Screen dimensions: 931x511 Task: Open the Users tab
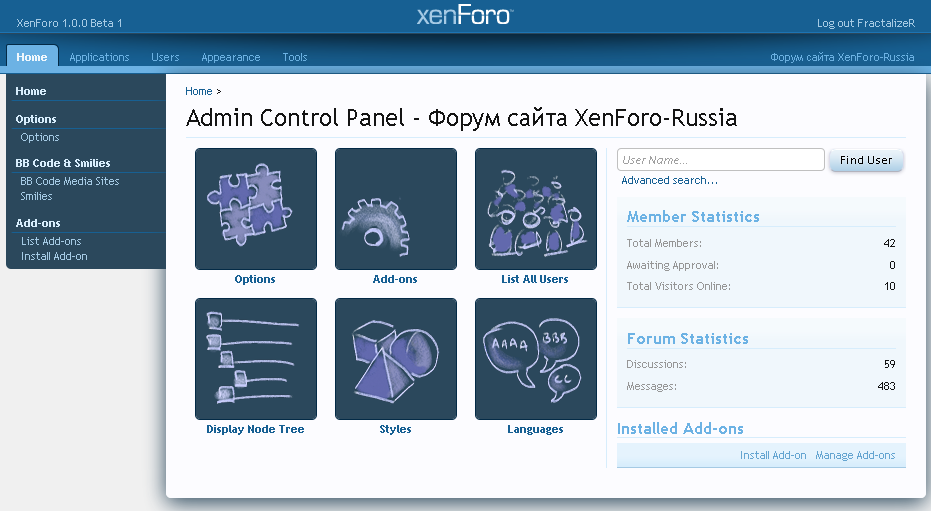[x=165, y=57]
